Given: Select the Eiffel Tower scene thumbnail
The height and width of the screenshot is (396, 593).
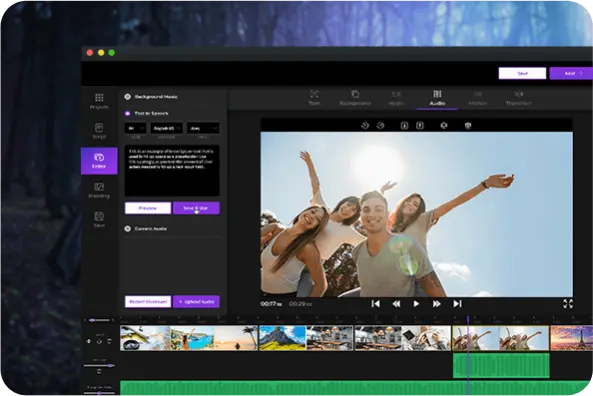Looking at the screenshot, I should coord(571,338).
